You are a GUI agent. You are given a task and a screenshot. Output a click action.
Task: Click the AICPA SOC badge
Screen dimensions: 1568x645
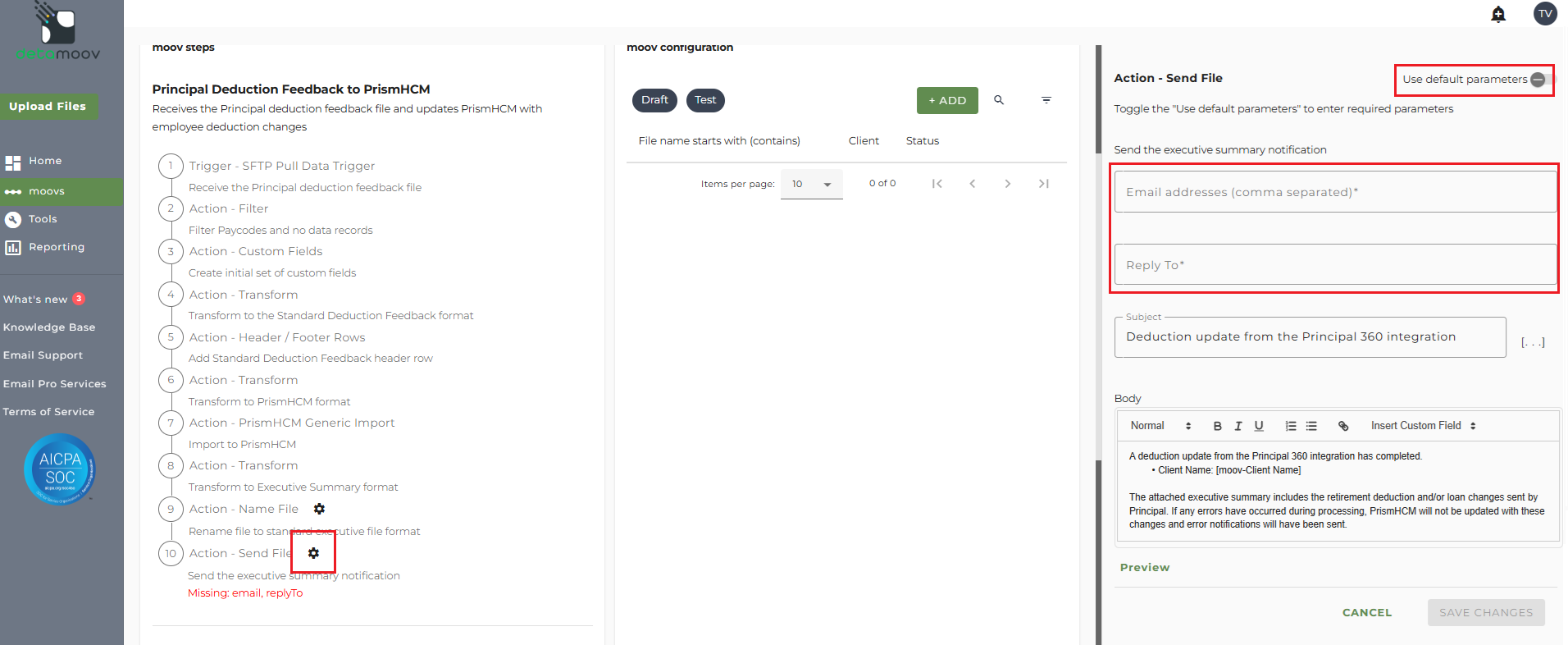[x=60, y=469]
